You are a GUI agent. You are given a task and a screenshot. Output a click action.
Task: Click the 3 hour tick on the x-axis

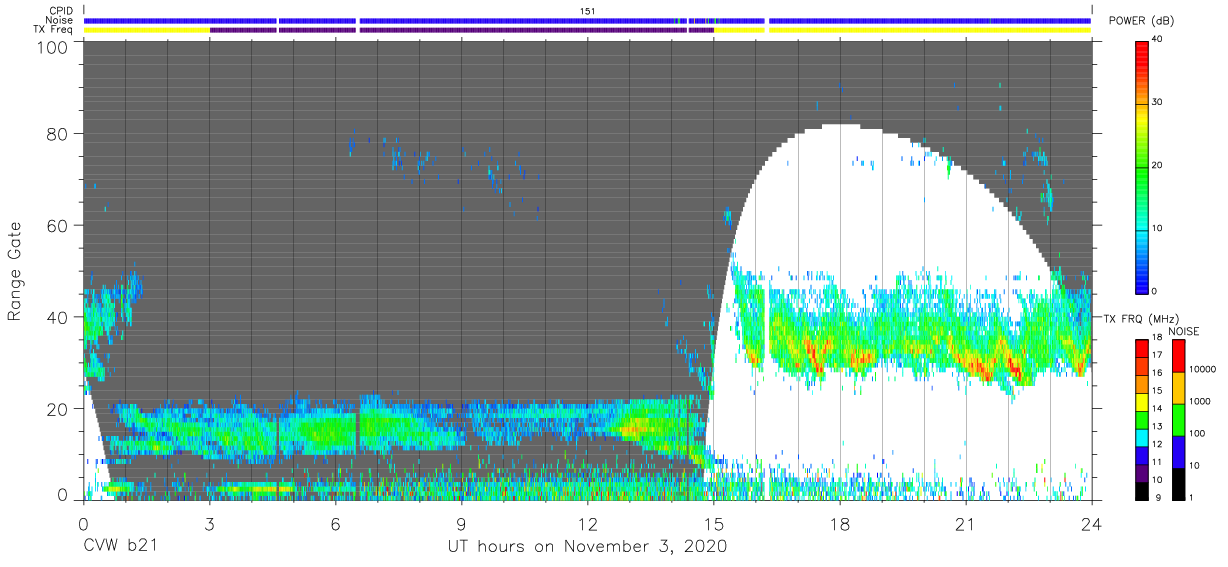tap(209, 523)
